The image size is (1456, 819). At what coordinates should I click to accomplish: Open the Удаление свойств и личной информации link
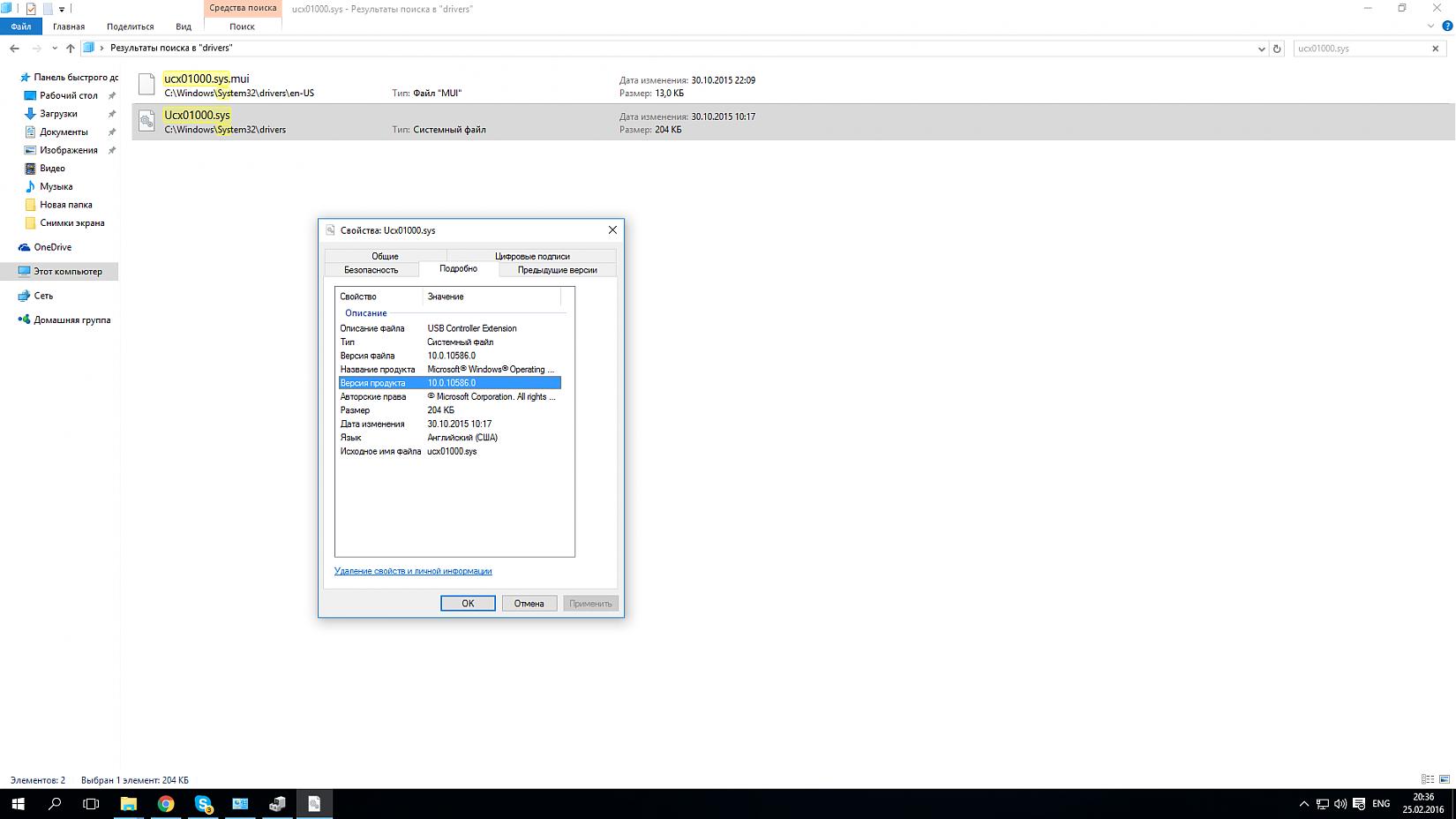[413, 571]
